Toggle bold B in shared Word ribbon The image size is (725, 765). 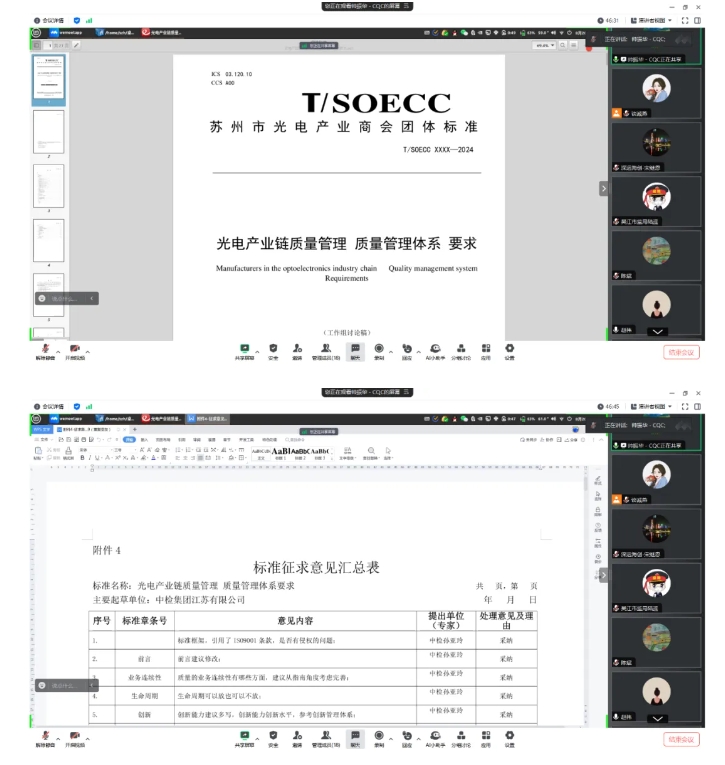click(x=82, y=458)
